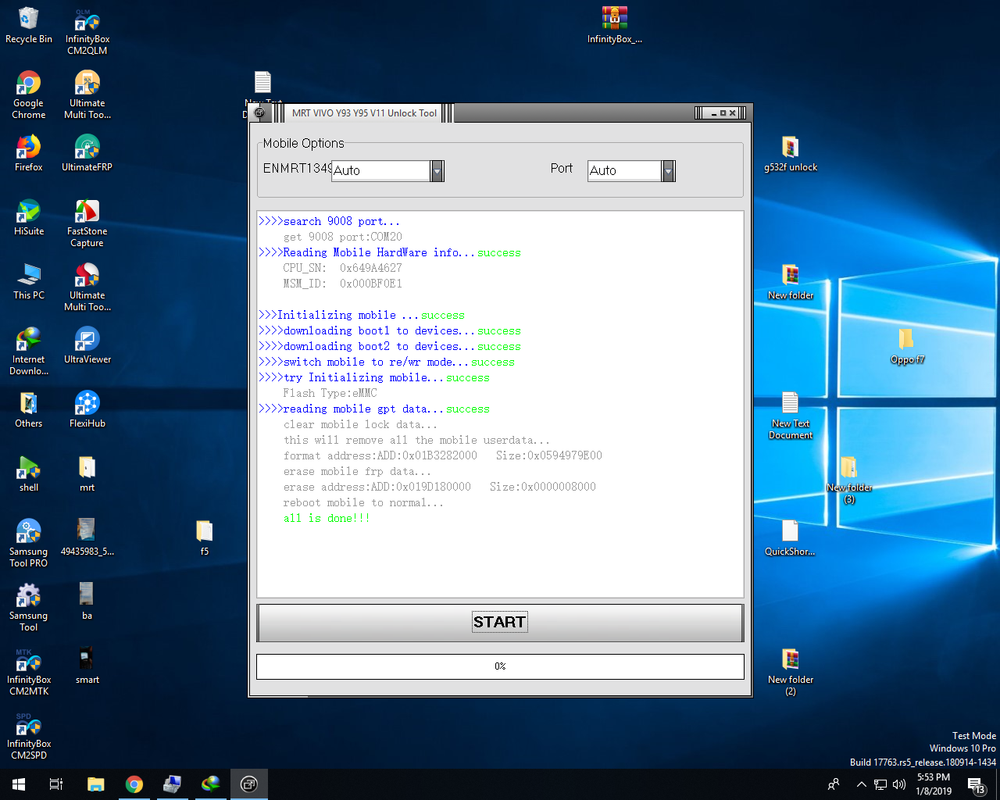Open InfinityBox CM2QLM desktop icon
The height and width of the screenshot is (800, 1000).
[87, 22]
